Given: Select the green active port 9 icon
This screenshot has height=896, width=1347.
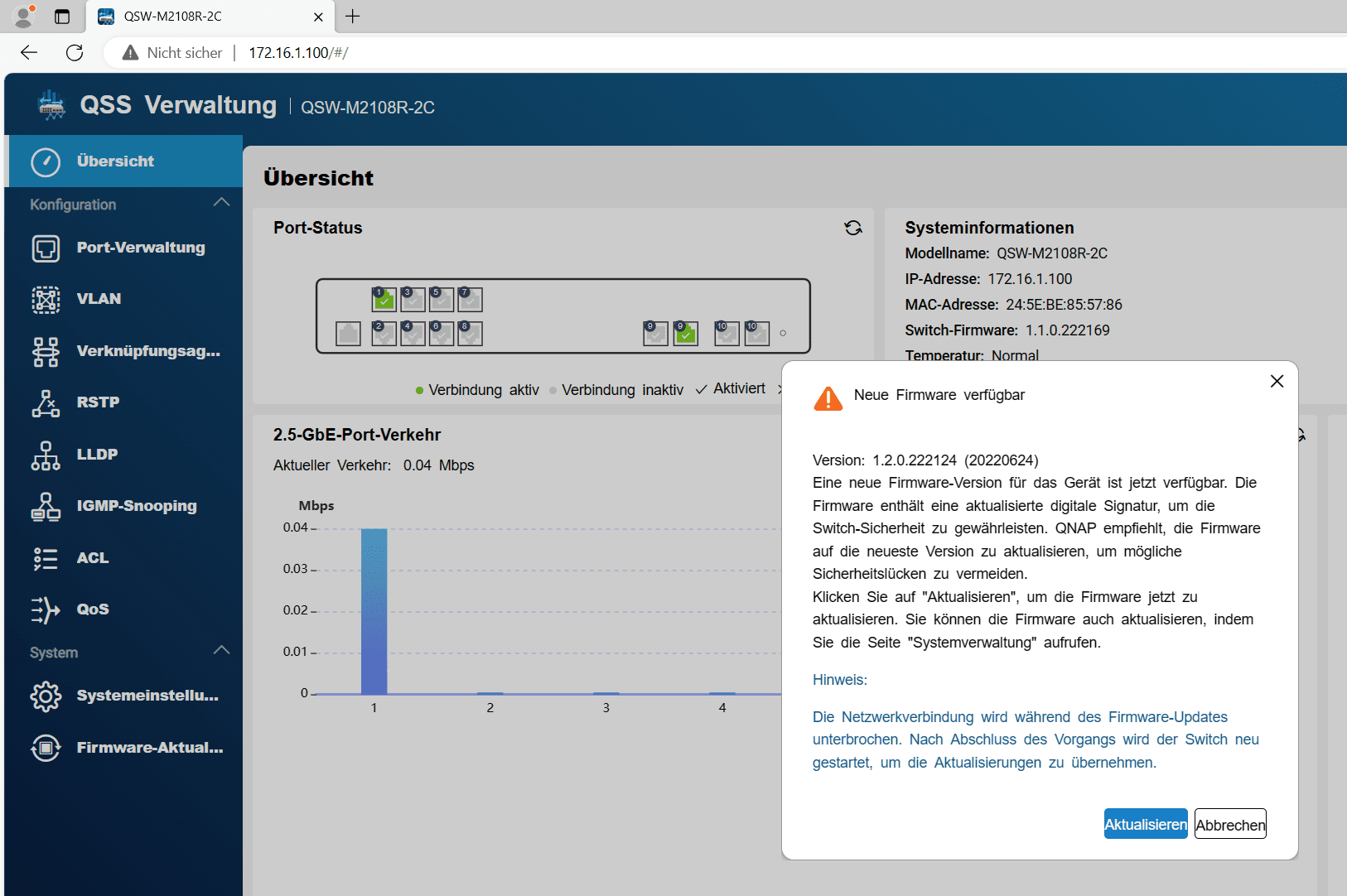Looking at the screenshot, I should [x=685, y=333].
